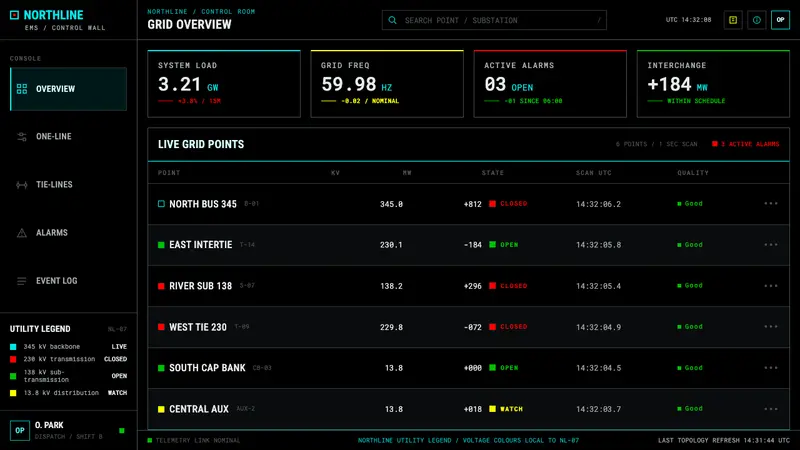Toggle the red square marker for River Sub 138
The width and height of the screenshot is (800, 450).
161,286
